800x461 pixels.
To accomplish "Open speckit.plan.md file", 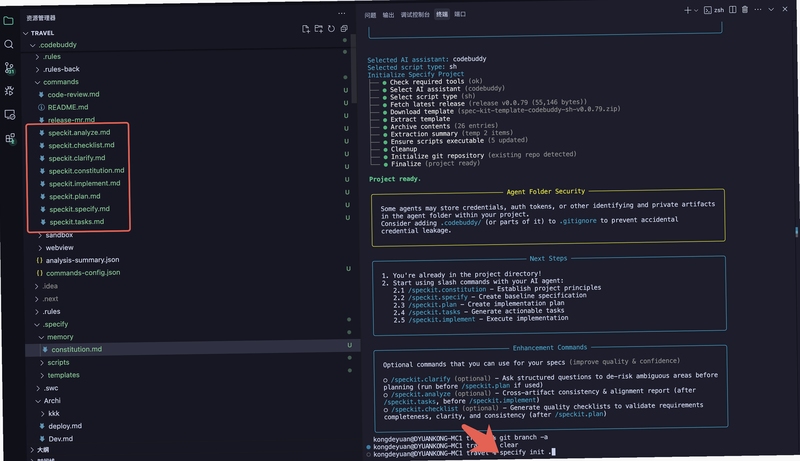I will [74, 196].
